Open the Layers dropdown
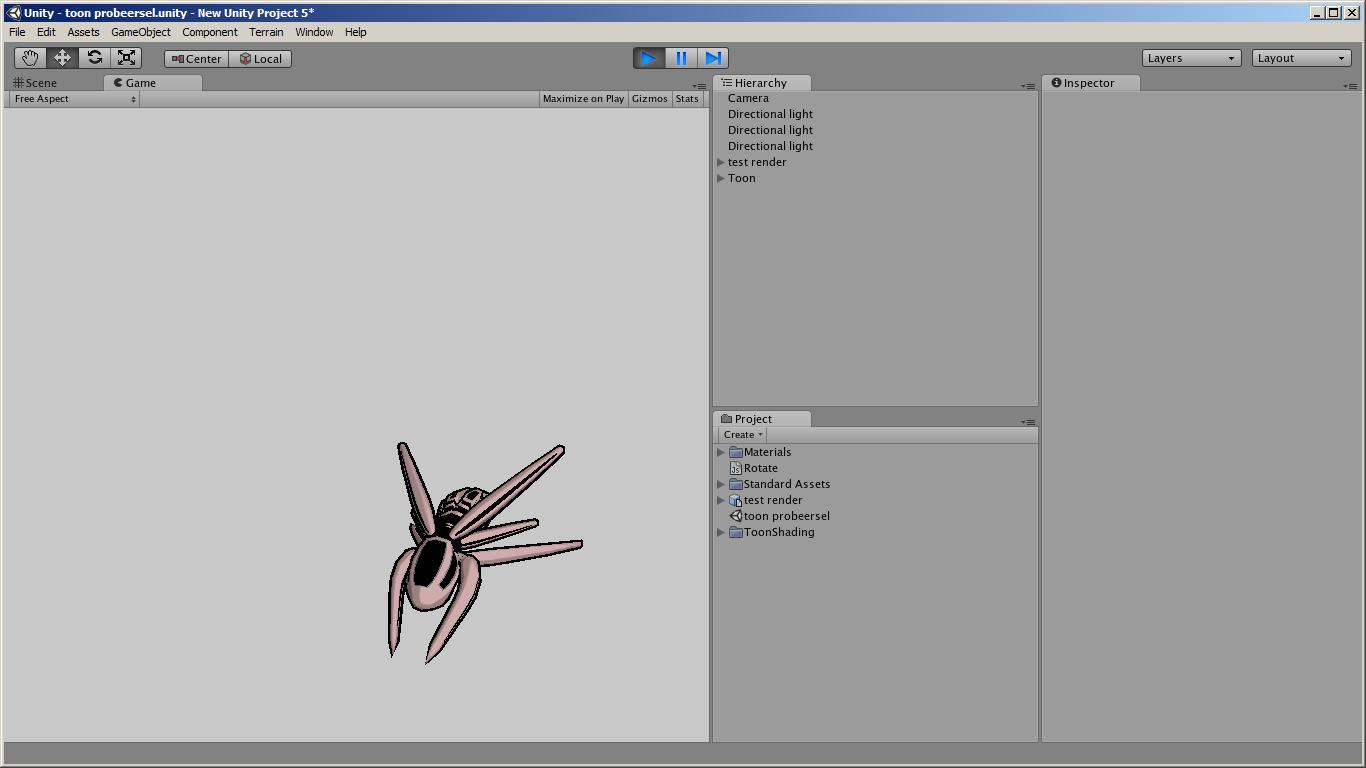Screen dimensions: 1366x768 1191,57
